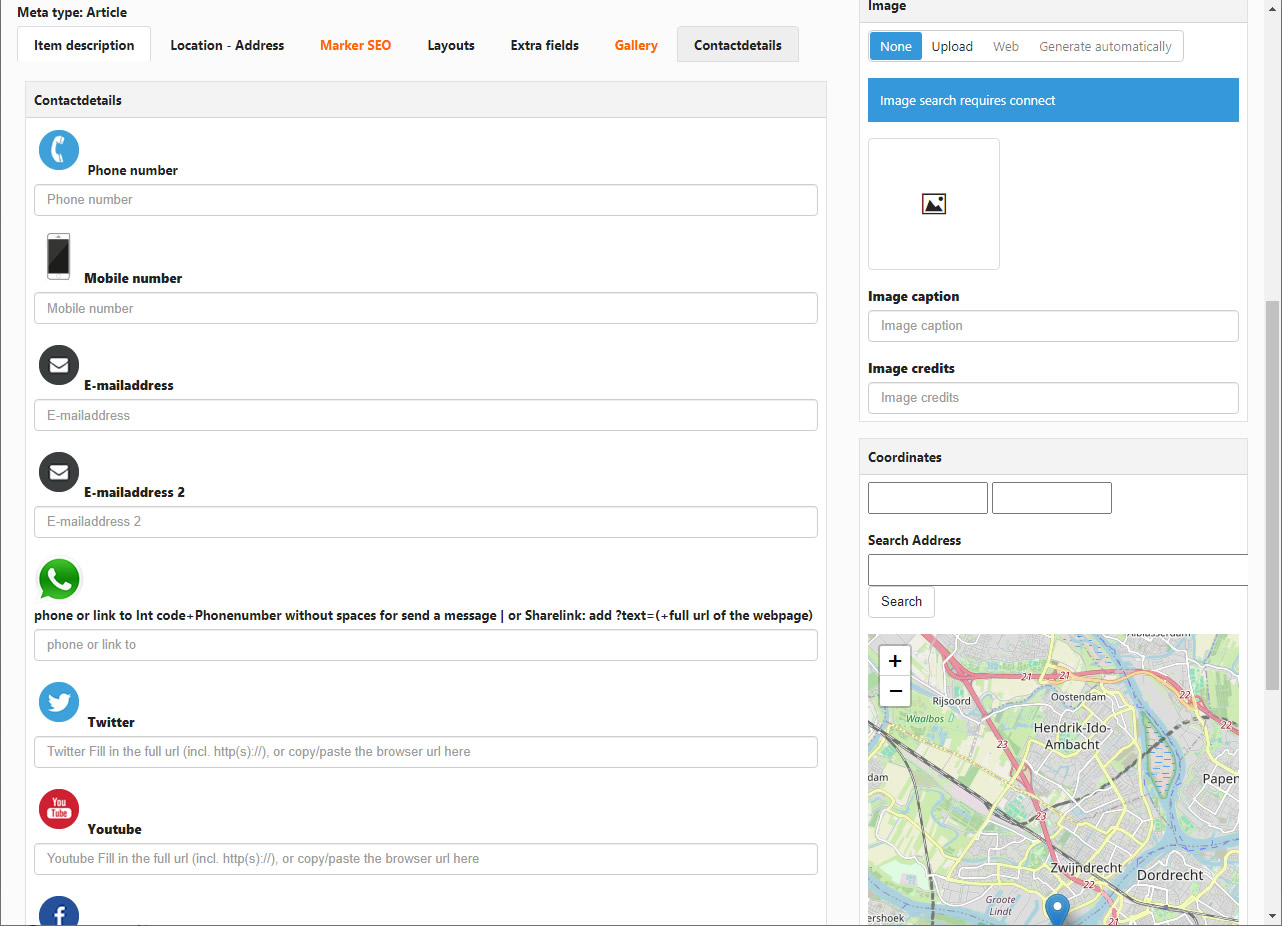Open the Location - Address tab

pos(227,45)
